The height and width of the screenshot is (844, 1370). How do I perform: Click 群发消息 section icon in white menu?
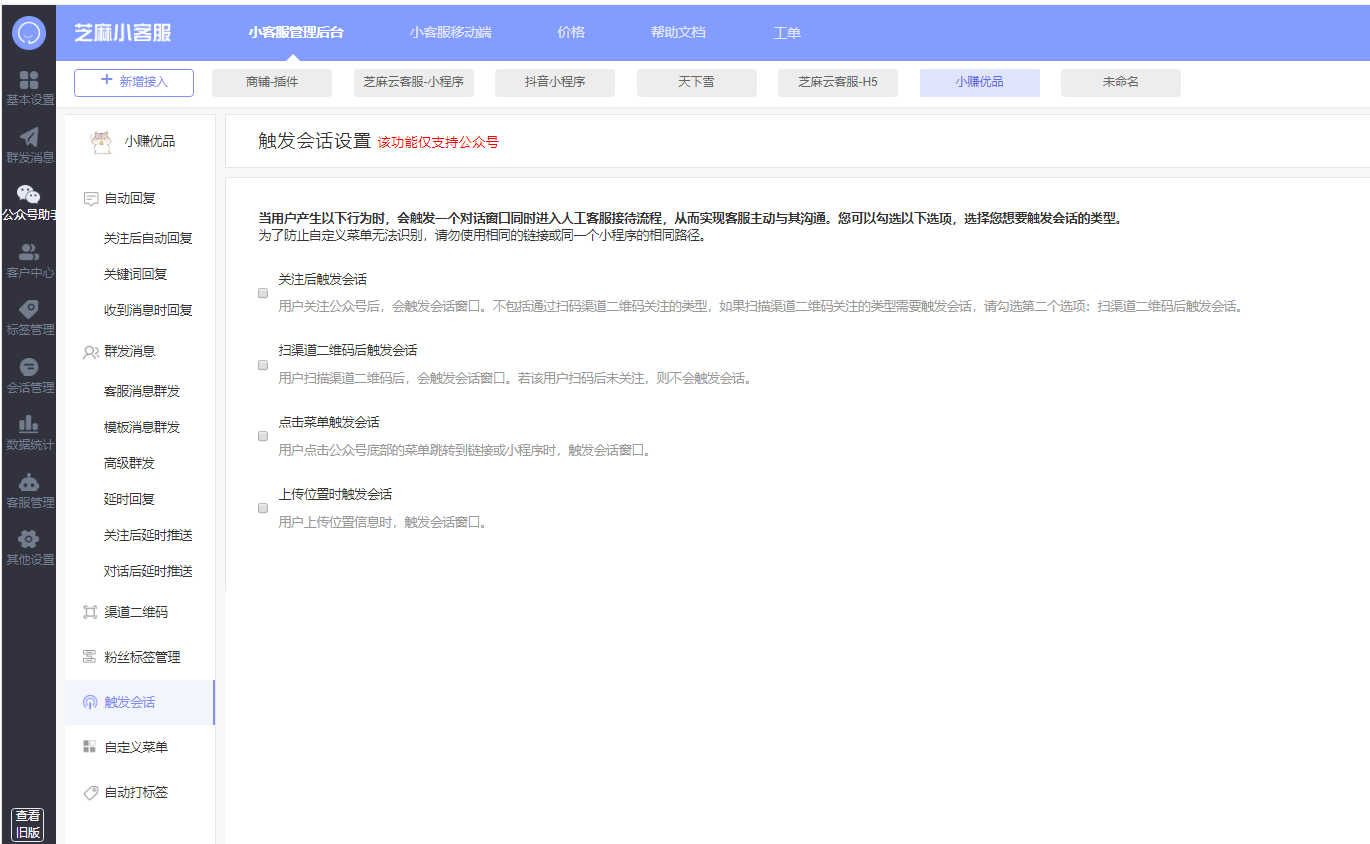point(91,352)
